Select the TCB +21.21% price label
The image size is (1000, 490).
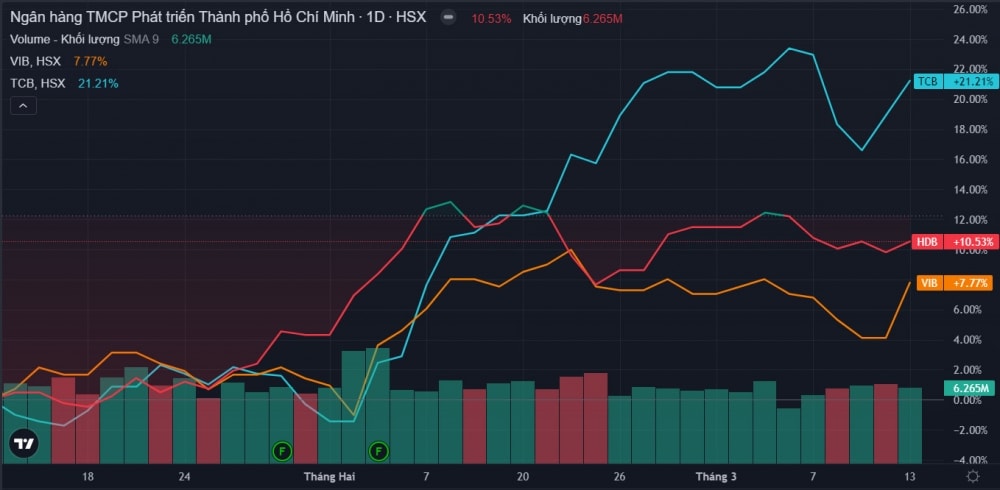(x=956, y=82)
